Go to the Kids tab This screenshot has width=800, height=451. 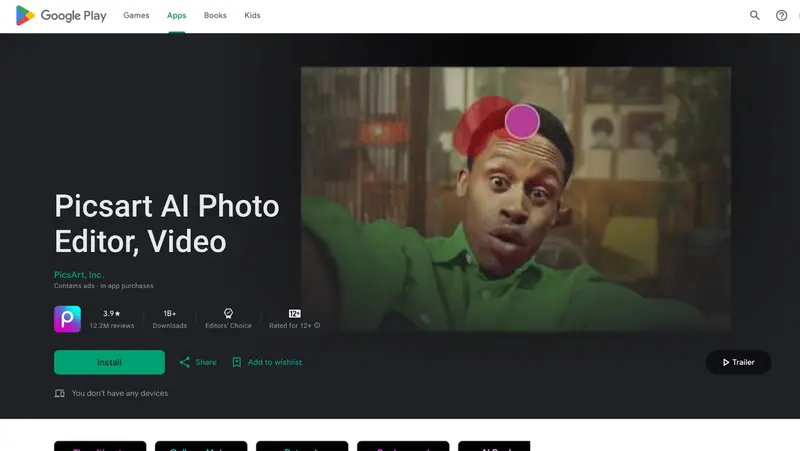click(x=252, y=15)
